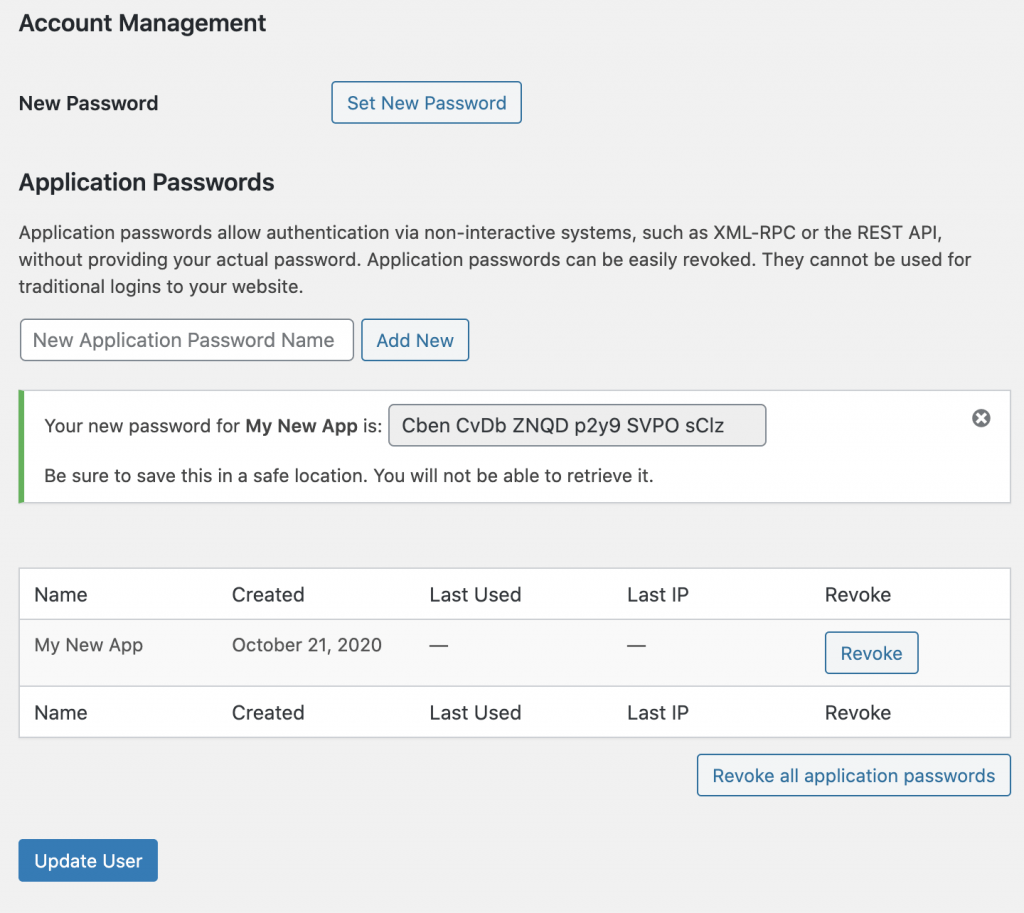This screenshot has width=1024, height=913.
Task: Dismiss the new password notice
Action: (981, 418)
